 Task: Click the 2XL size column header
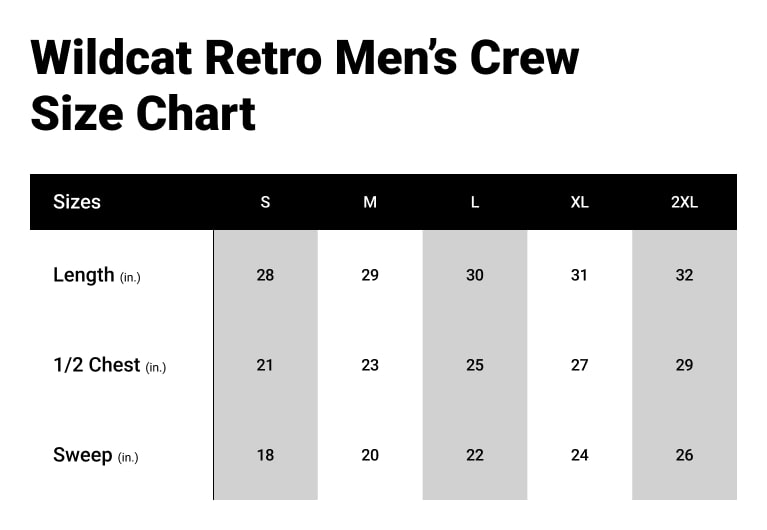pos(684,202)
